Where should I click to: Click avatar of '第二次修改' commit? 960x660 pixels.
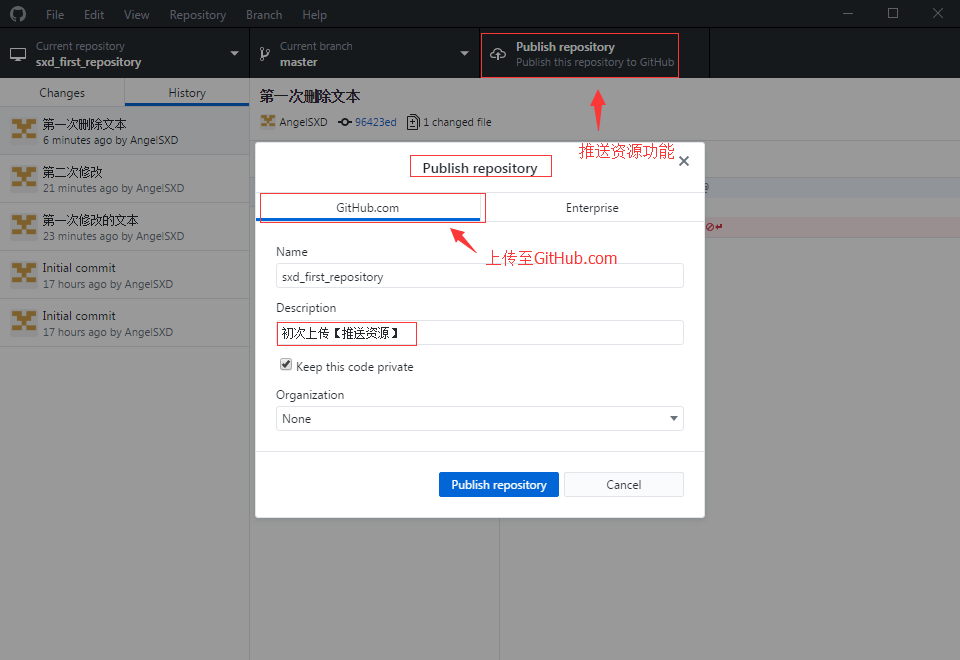click(x=24, y=179)
